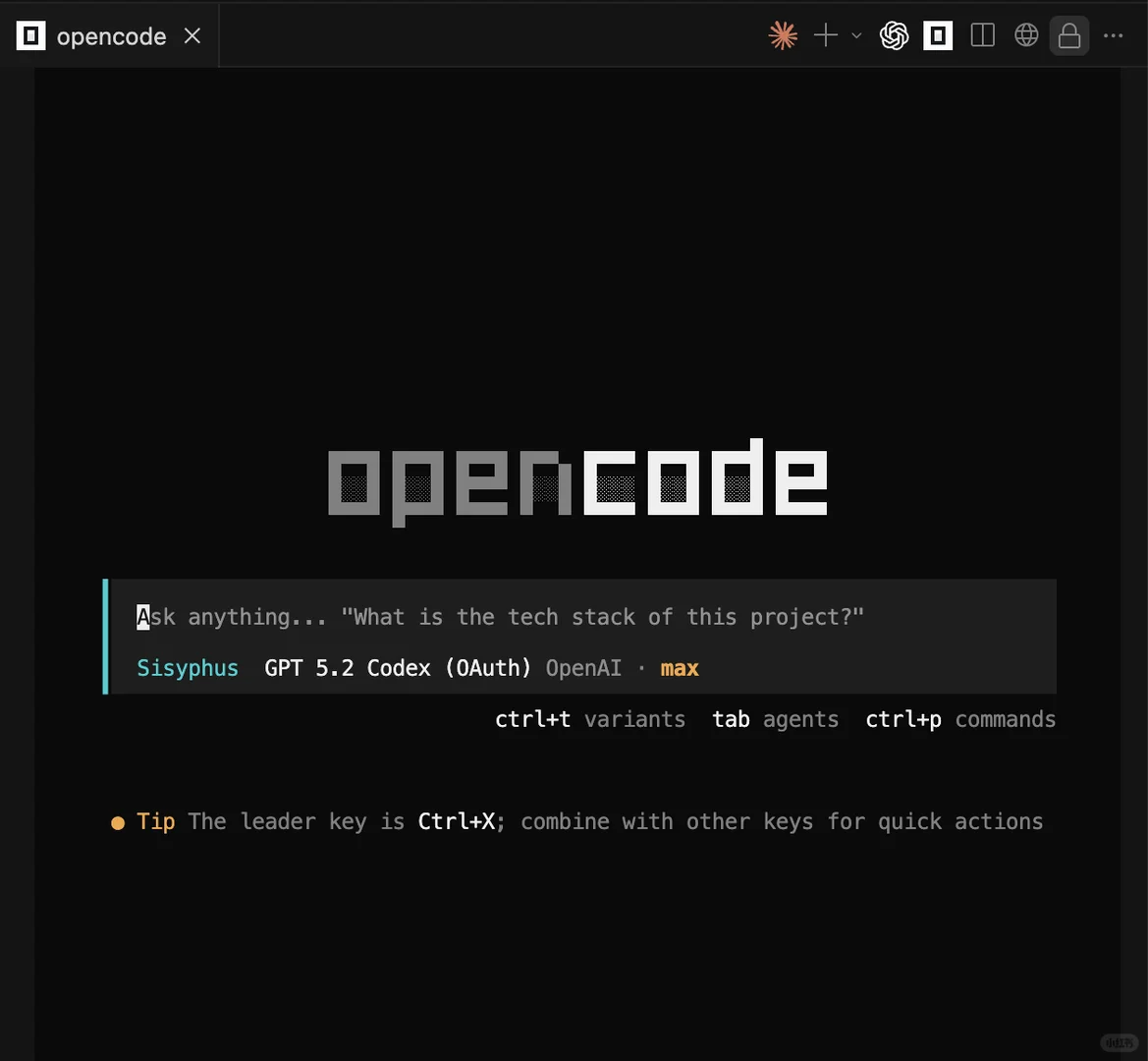1148x1061 pixels.
Task: Toggle the lock icon in the toolbar
Action: click(1068, 35)
